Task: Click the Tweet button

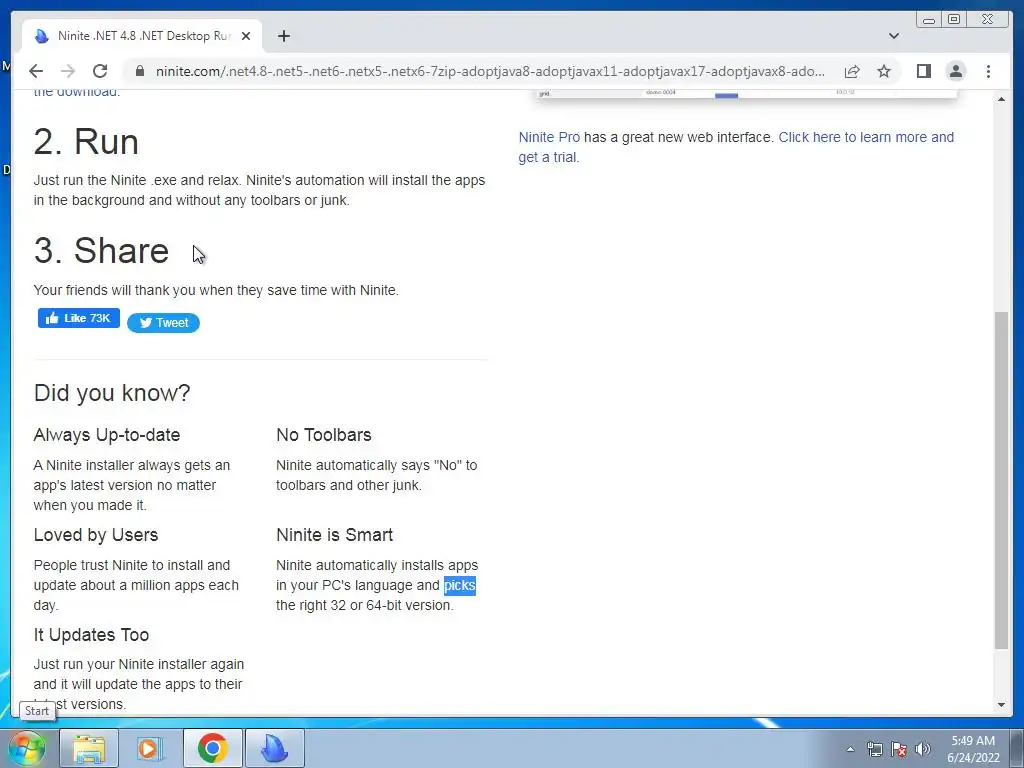Action: [163, 323]
